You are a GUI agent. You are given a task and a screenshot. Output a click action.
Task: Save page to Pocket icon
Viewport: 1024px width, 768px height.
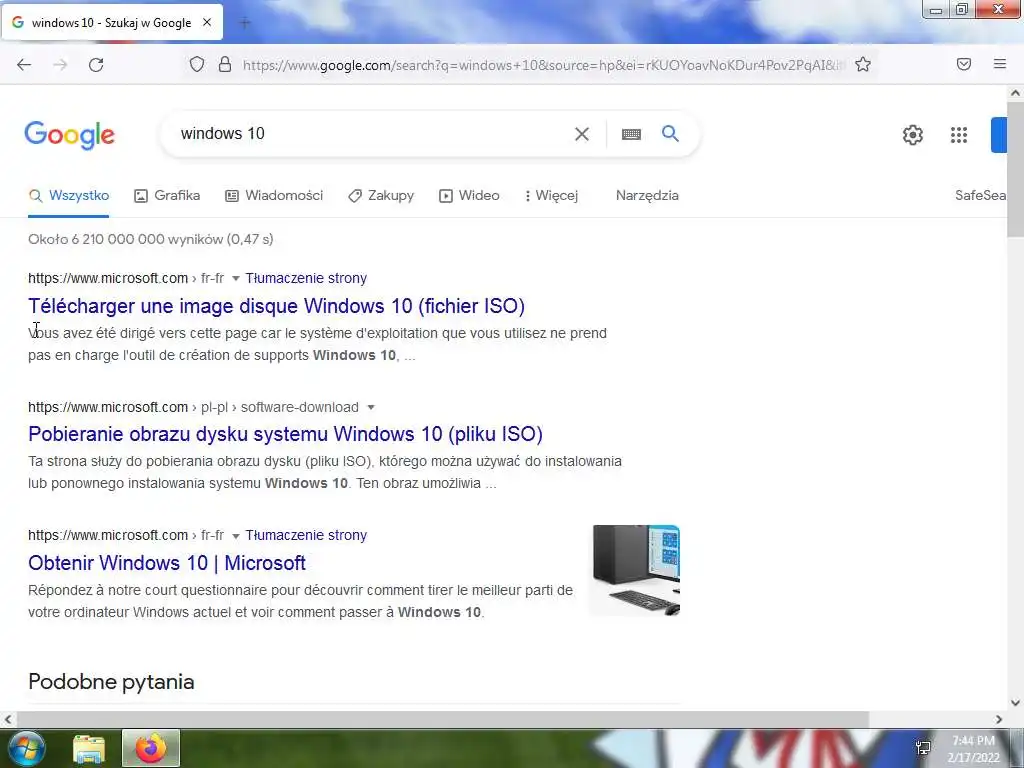[x=964, y=64]
